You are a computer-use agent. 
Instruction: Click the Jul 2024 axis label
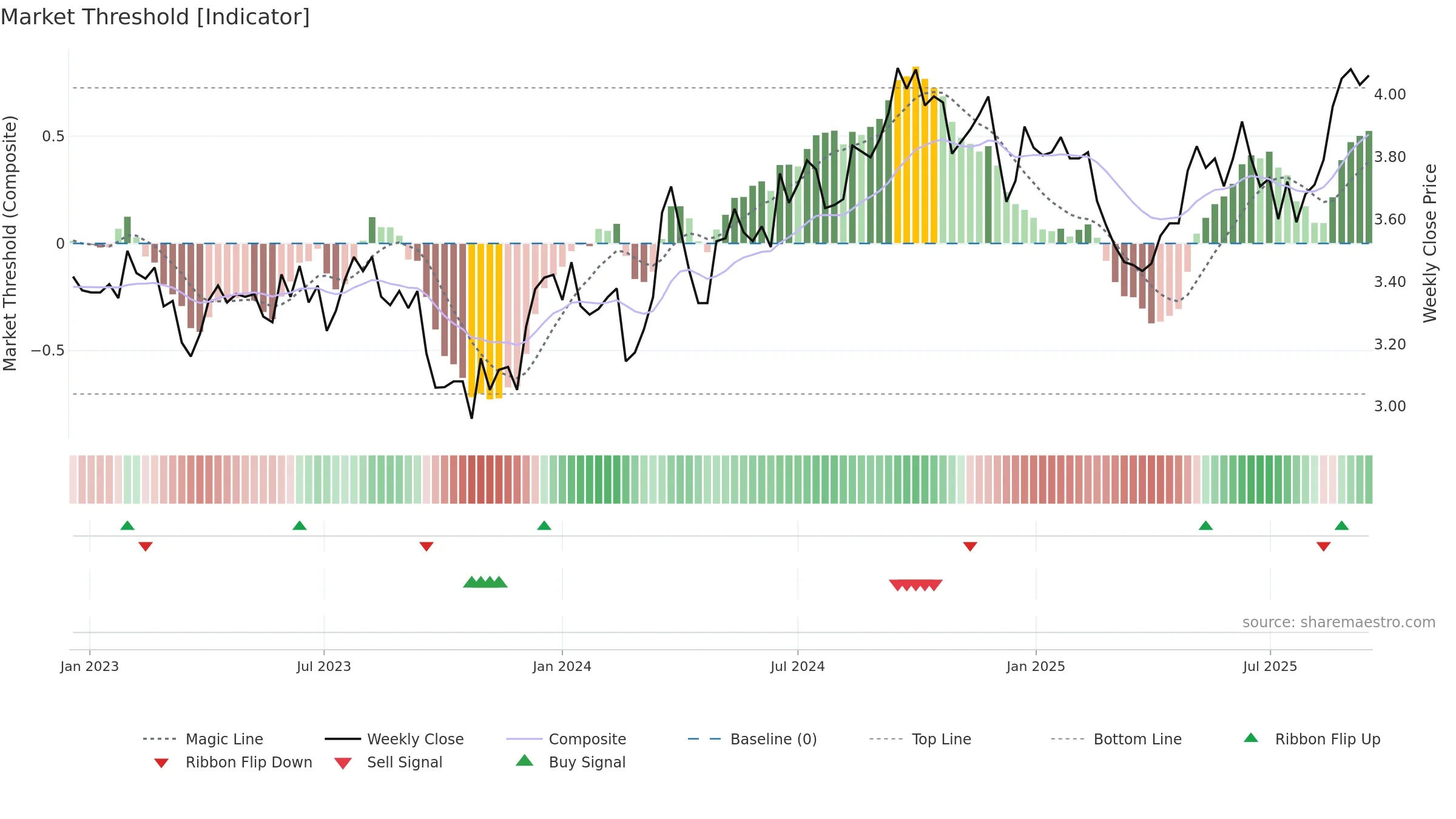pyautogui.click(x=798, y=667)
